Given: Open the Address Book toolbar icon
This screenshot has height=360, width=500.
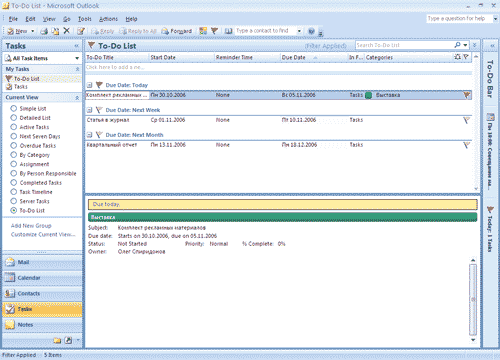Looking at the screenshot, I should (228, 31).
